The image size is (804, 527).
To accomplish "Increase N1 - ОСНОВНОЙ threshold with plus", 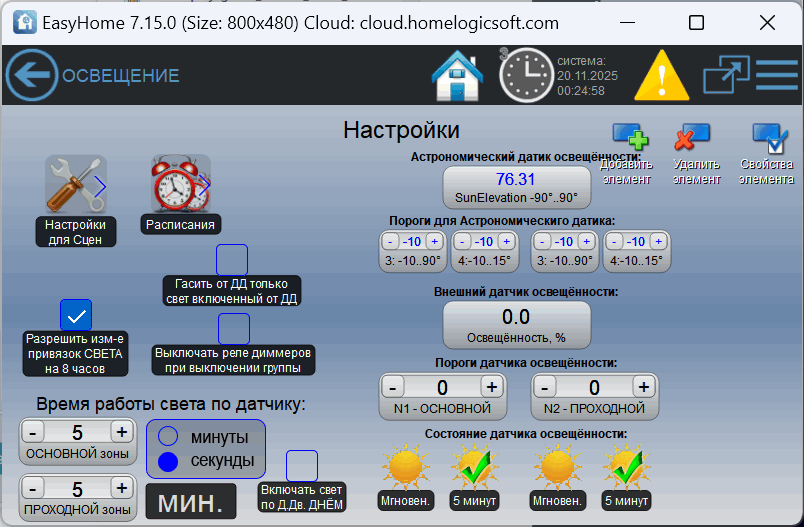I will [x=491, y=387].
